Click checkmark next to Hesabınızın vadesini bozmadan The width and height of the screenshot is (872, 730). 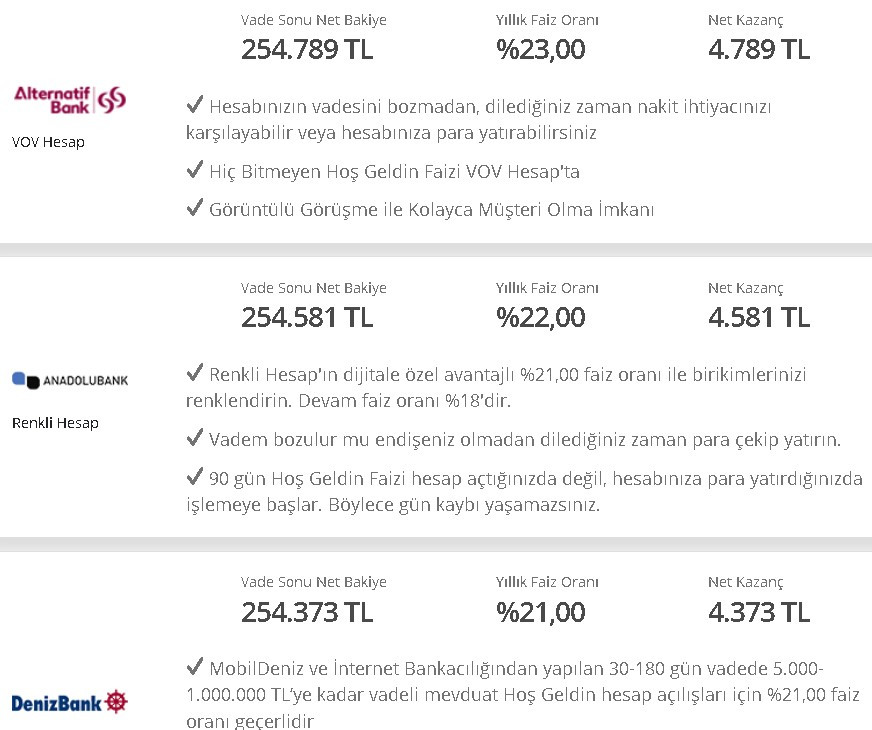pos(195,105)
